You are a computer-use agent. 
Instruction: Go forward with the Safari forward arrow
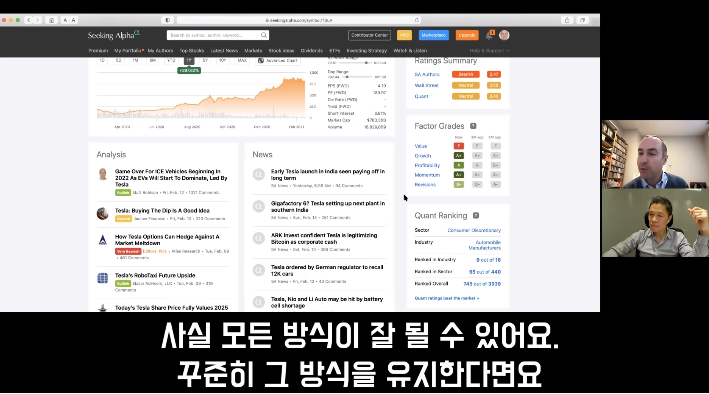38,20
